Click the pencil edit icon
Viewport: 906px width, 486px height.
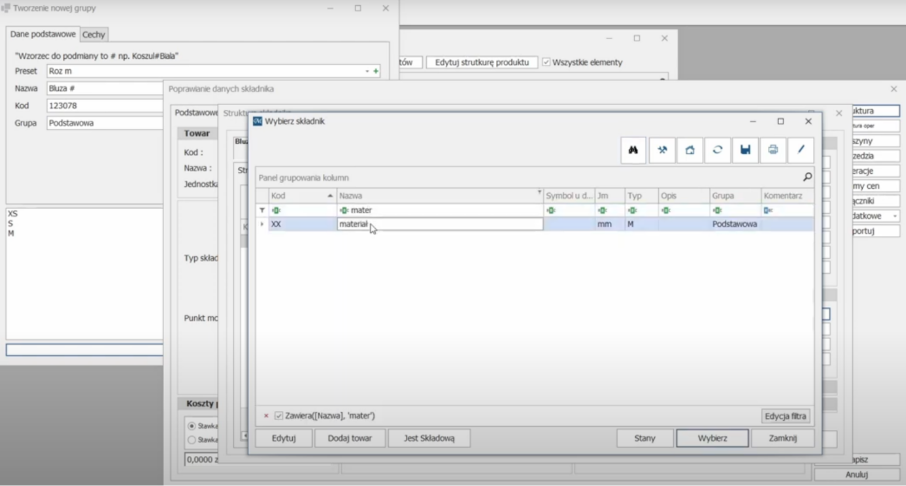click(x=801, y=150)
